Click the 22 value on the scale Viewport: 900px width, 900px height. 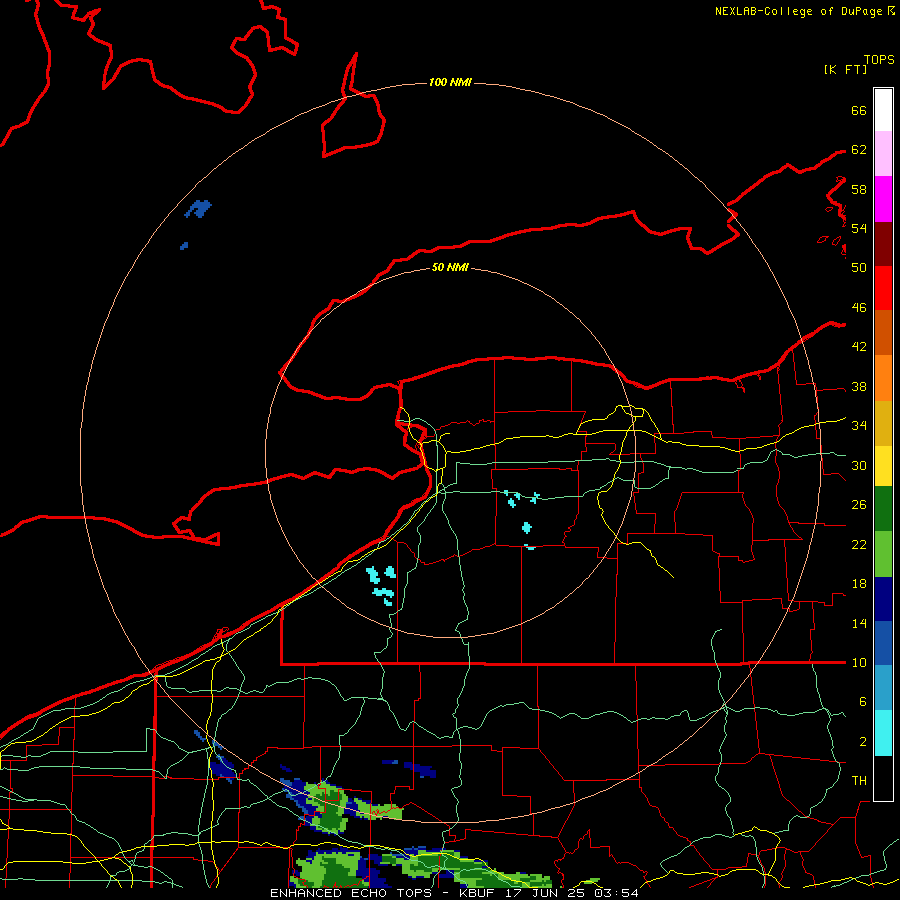coord(859,544)
